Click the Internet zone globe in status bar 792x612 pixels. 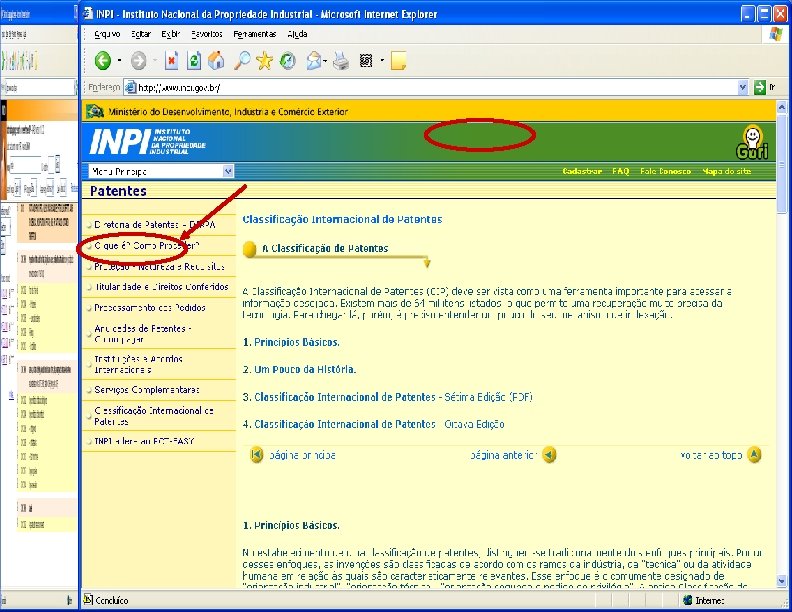687,600
